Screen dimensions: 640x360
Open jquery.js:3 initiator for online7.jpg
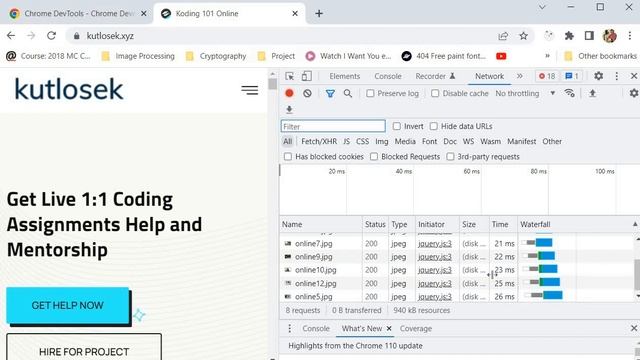[435, 243]
